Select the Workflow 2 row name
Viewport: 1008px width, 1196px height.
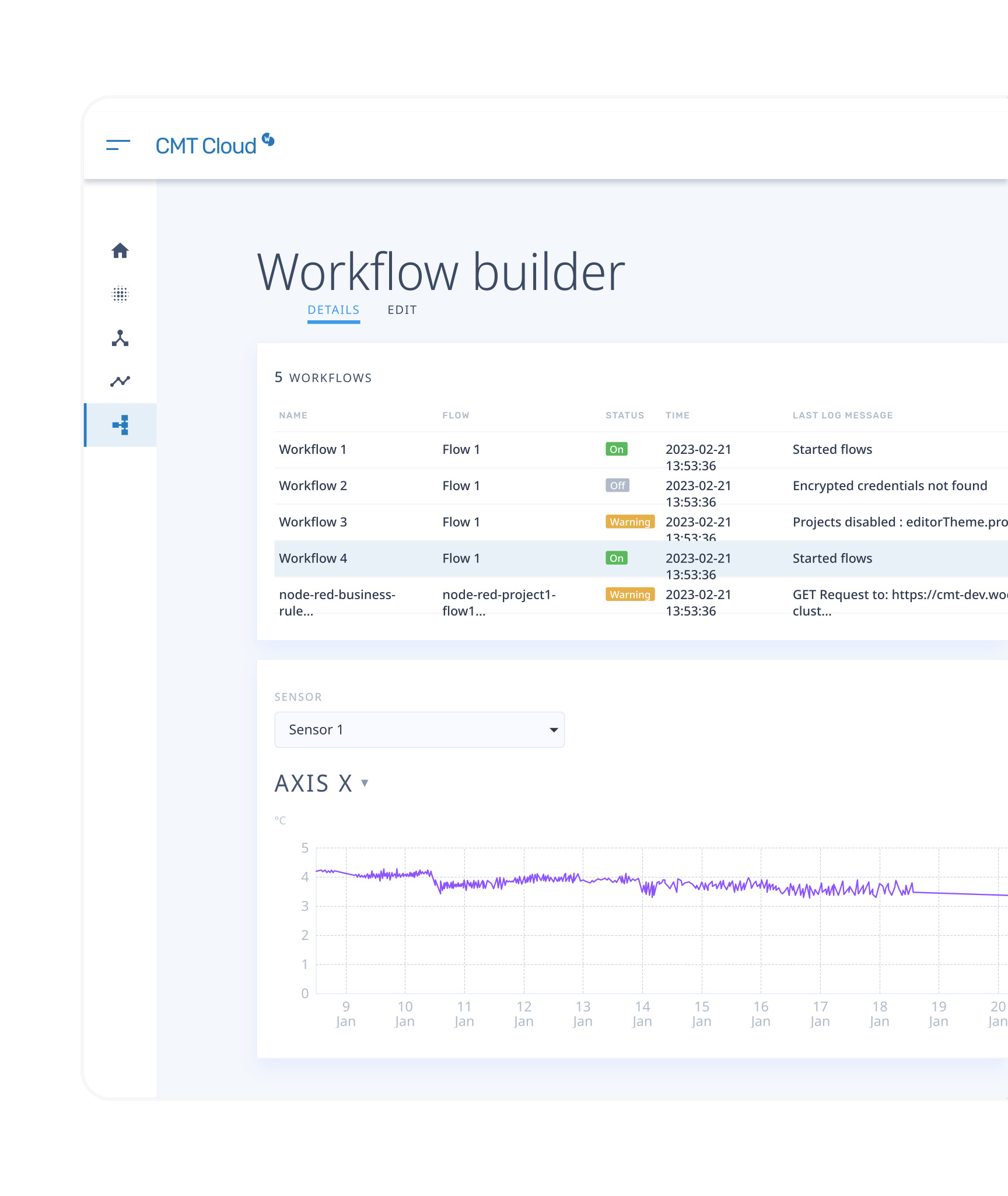pos(313,485)
